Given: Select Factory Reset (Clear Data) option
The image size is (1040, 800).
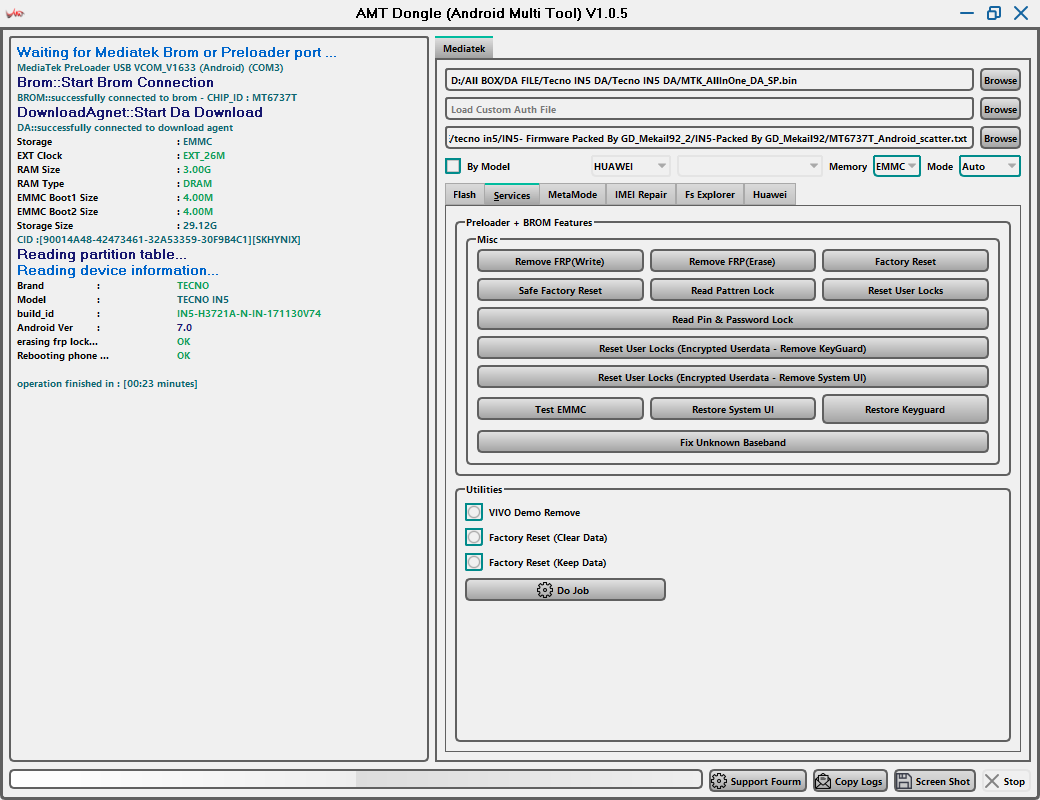Looking at the screenshot, I should 474,537.
